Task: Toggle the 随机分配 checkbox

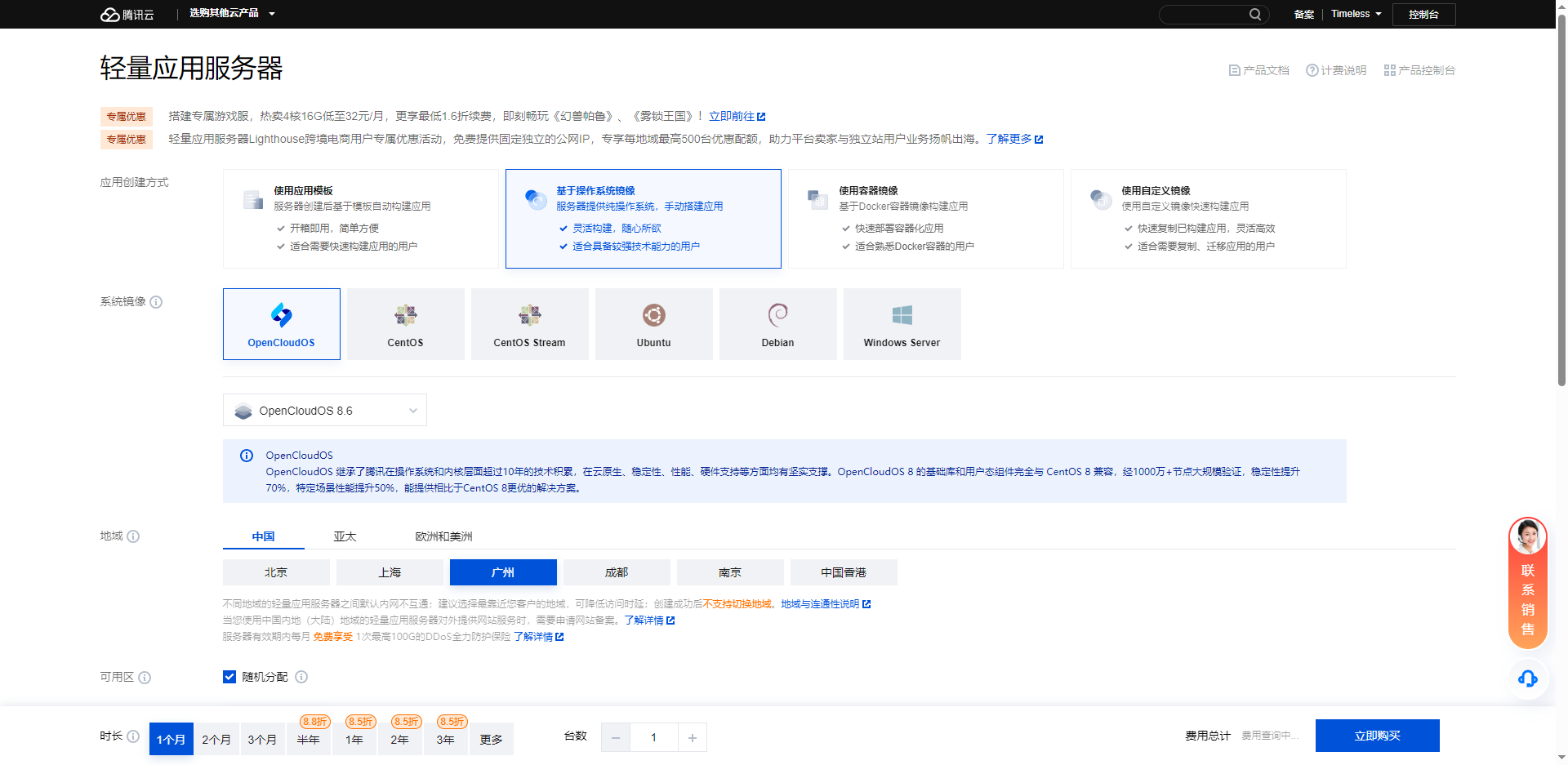Action: point(229,677)
